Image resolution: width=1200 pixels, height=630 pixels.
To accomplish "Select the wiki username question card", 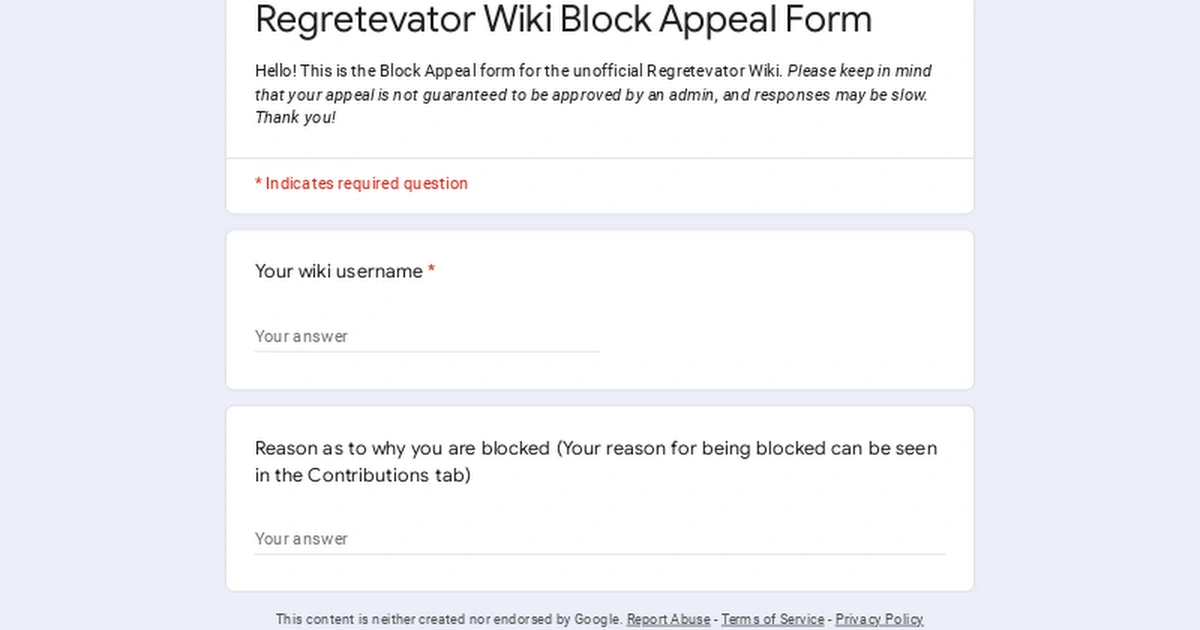I will (600, 308).
